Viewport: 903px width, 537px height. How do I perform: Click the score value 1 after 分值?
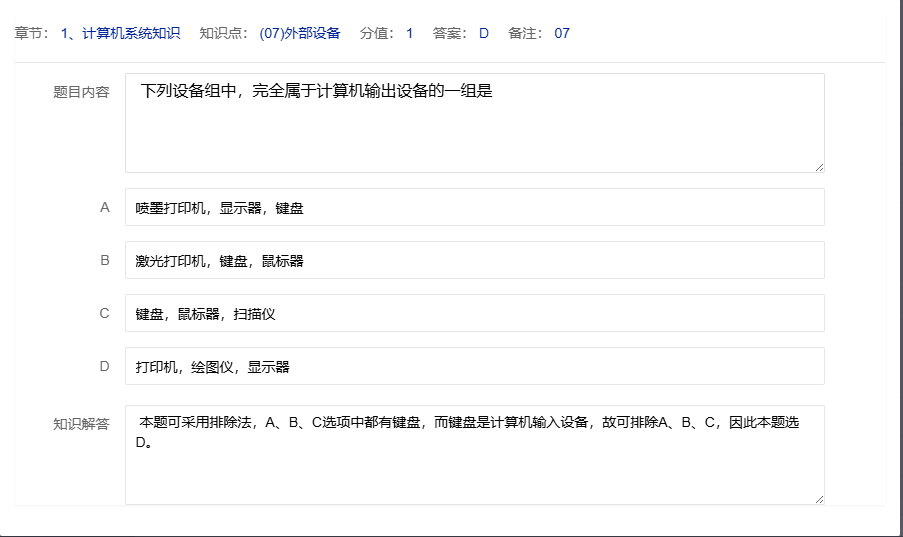tap(410, 33)
